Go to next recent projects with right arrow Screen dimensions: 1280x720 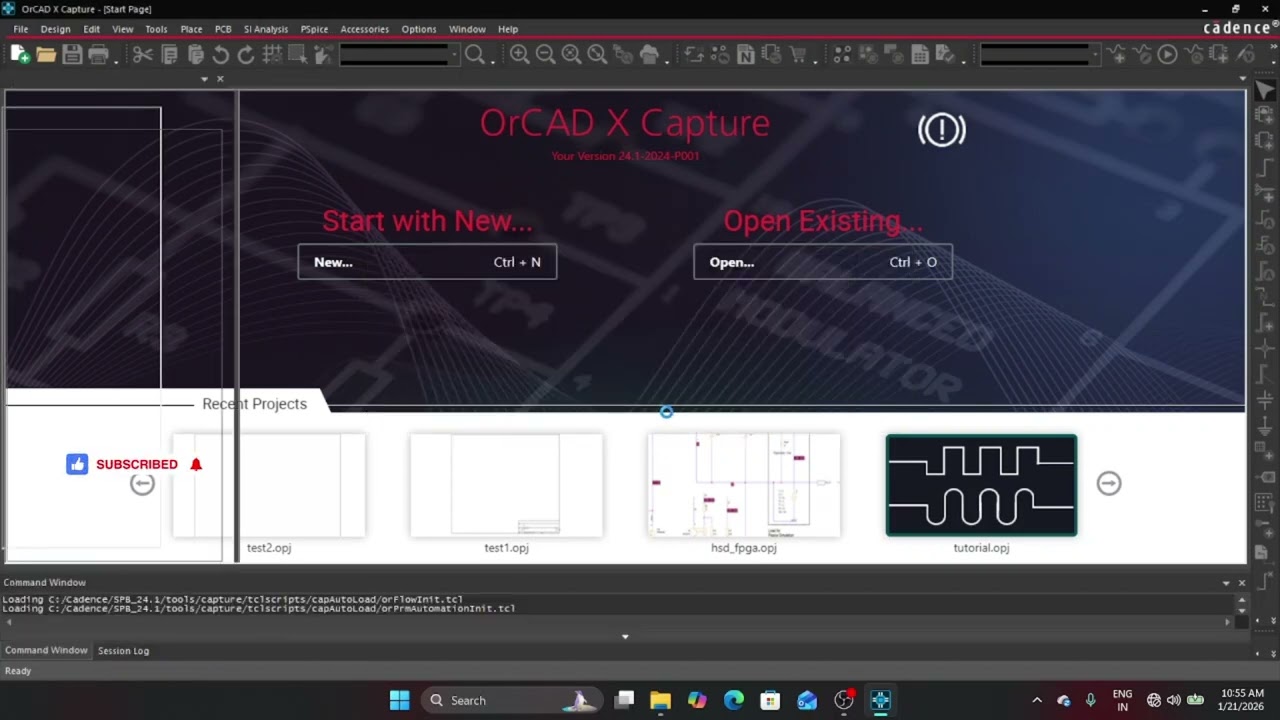pos(1109,484)
